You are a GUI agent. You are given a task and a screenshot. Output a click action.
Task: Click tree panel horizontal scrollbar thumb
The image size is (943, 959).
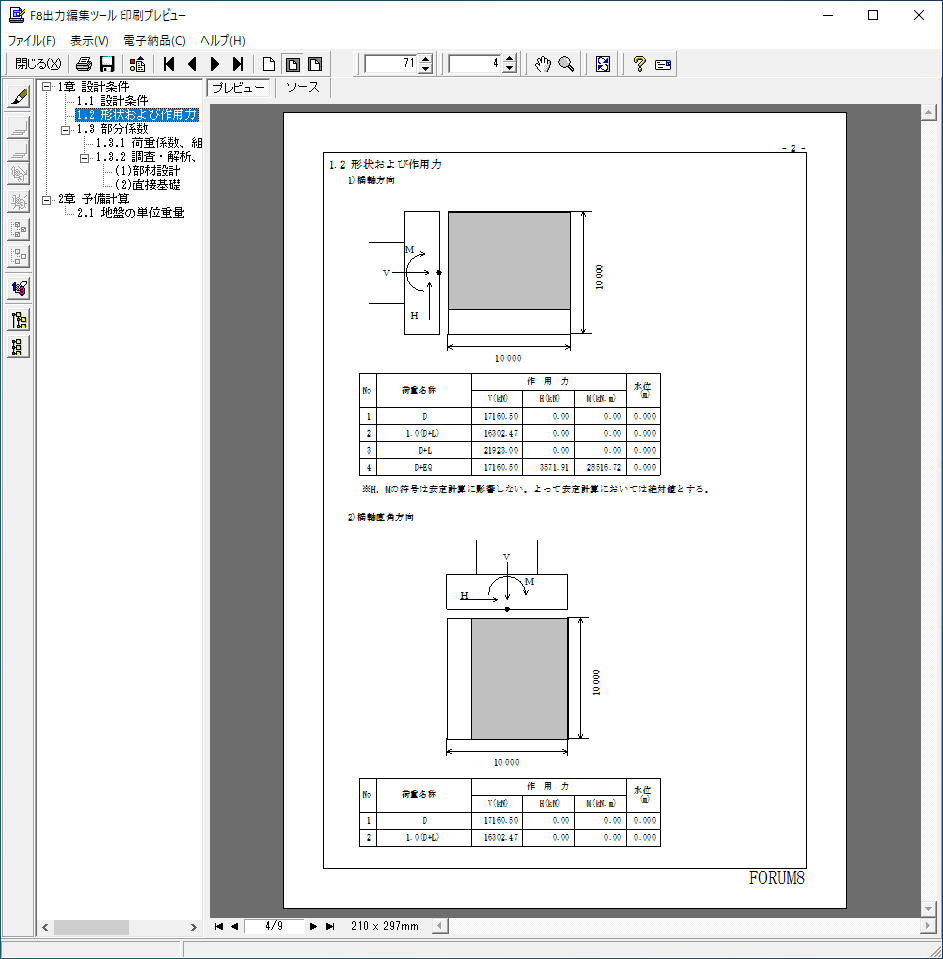pos(92,927)
